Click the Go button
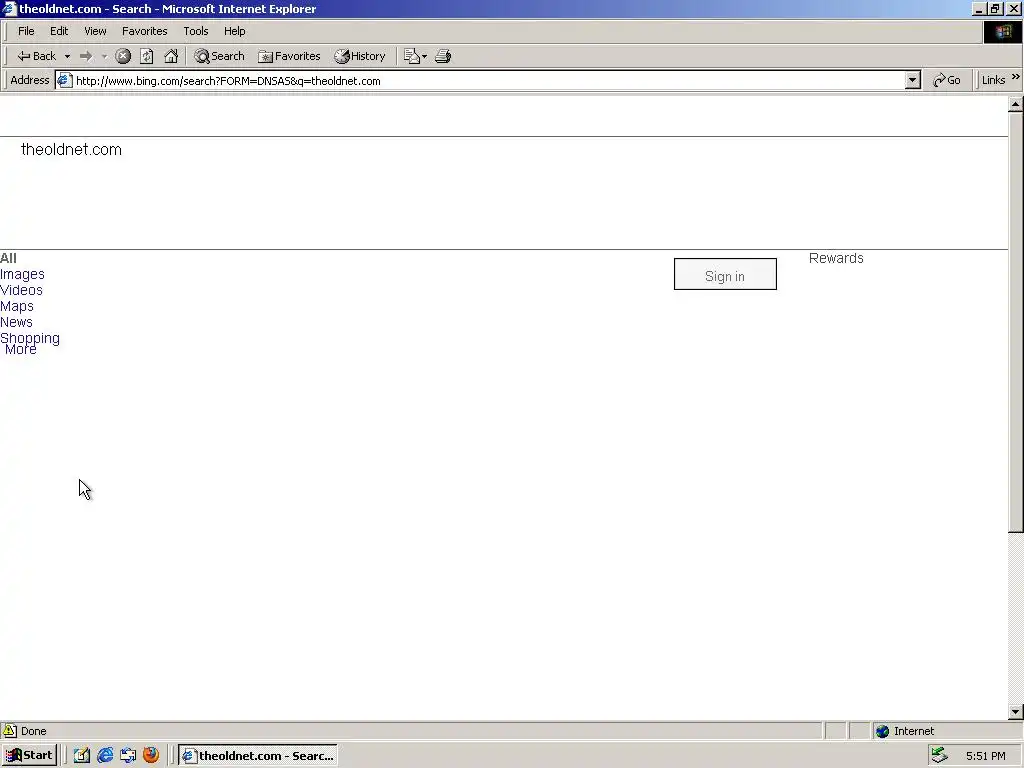 947,80
